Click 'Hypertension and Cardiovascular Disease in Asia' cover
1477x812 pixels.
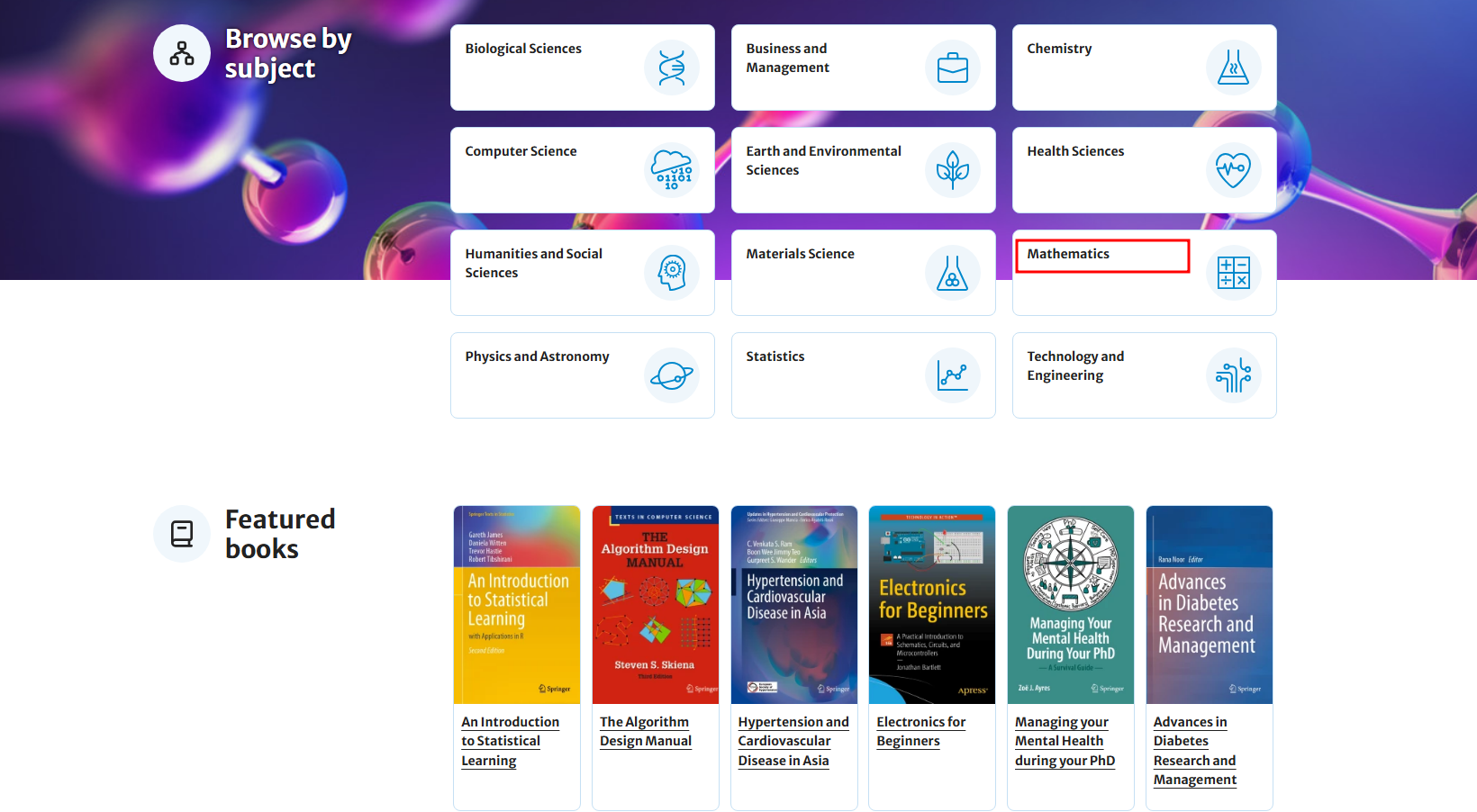coord(793,604)
